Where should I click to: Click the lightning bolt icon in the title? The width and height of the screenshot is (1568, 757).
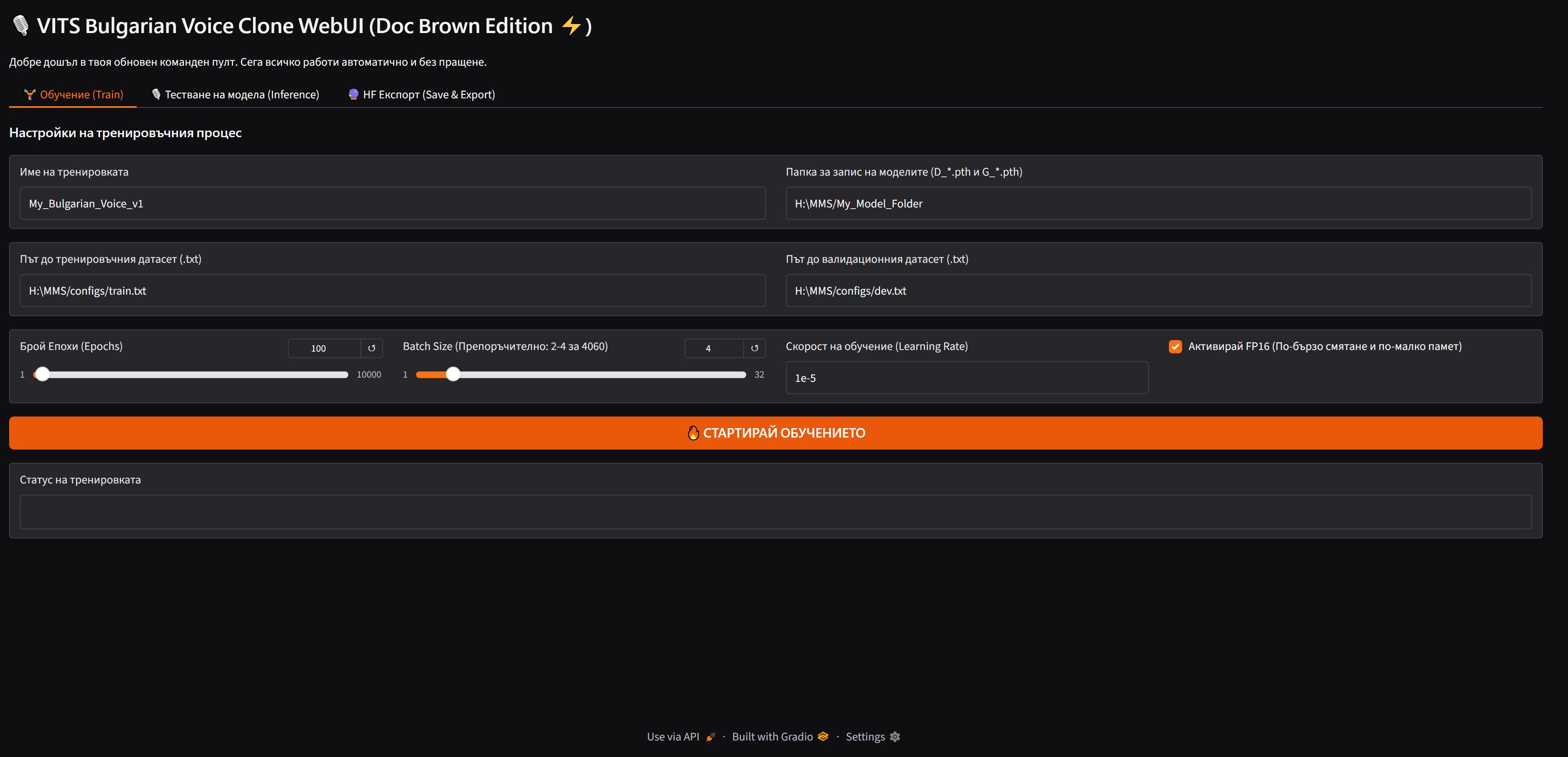point(571,26)
